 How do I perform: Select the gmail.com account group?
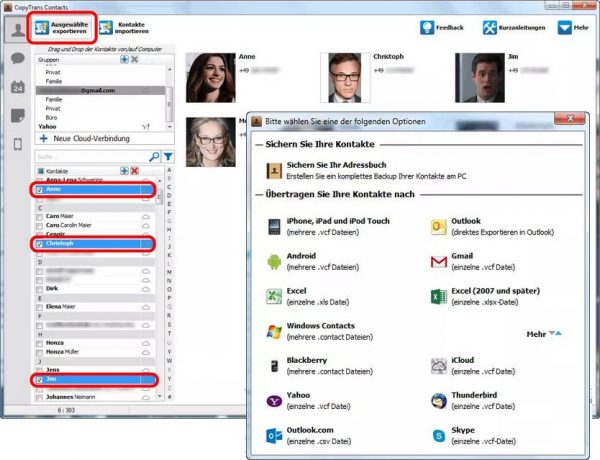(101, 90)
